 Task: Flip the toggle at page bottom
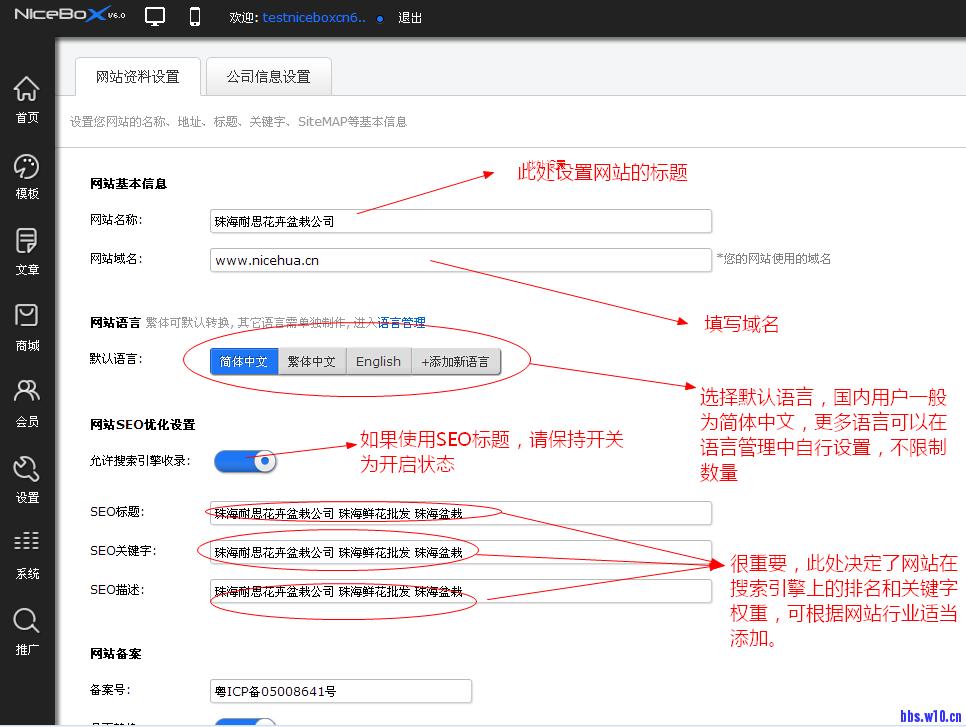[244, 722]
